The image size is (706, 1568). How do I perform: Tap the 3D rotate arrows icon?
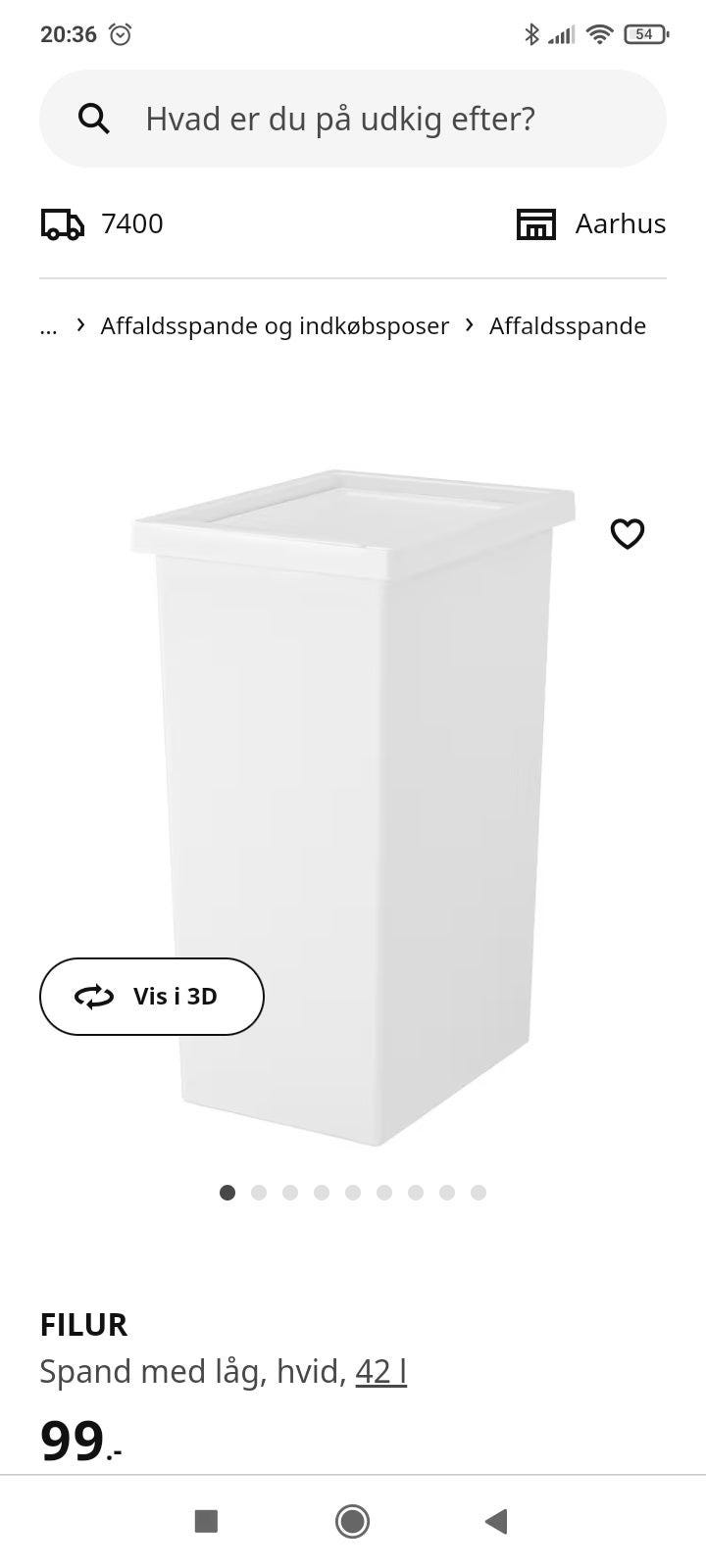(x=94, y=997)
